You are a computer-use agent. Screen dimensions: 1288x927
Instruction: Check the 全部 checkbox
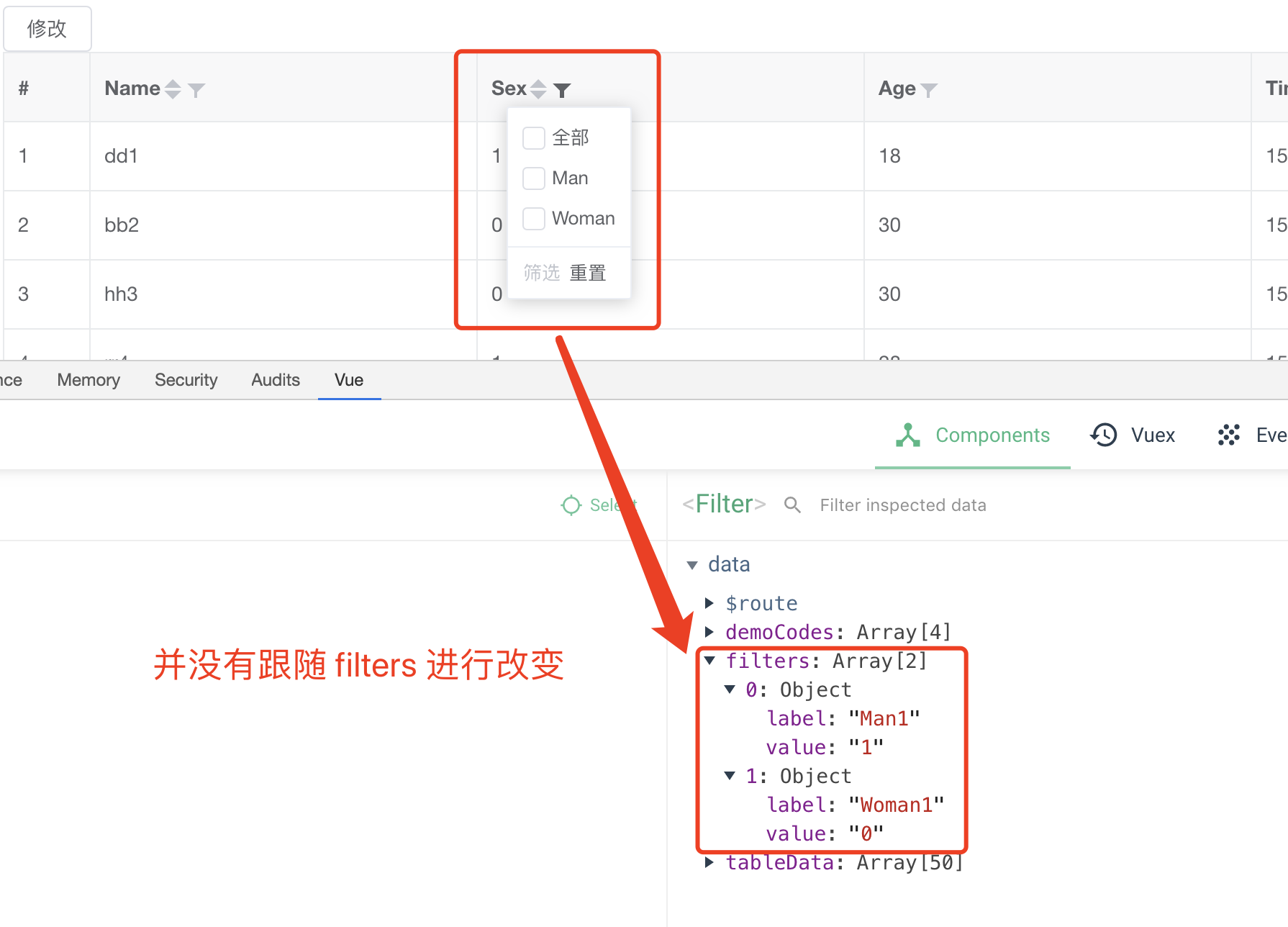coord(533,137)
